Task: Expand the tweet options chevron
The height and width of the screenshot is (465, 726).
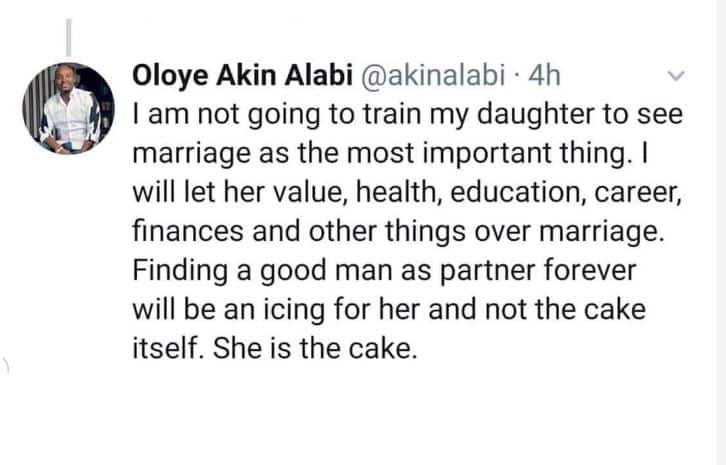Action: 674,76
